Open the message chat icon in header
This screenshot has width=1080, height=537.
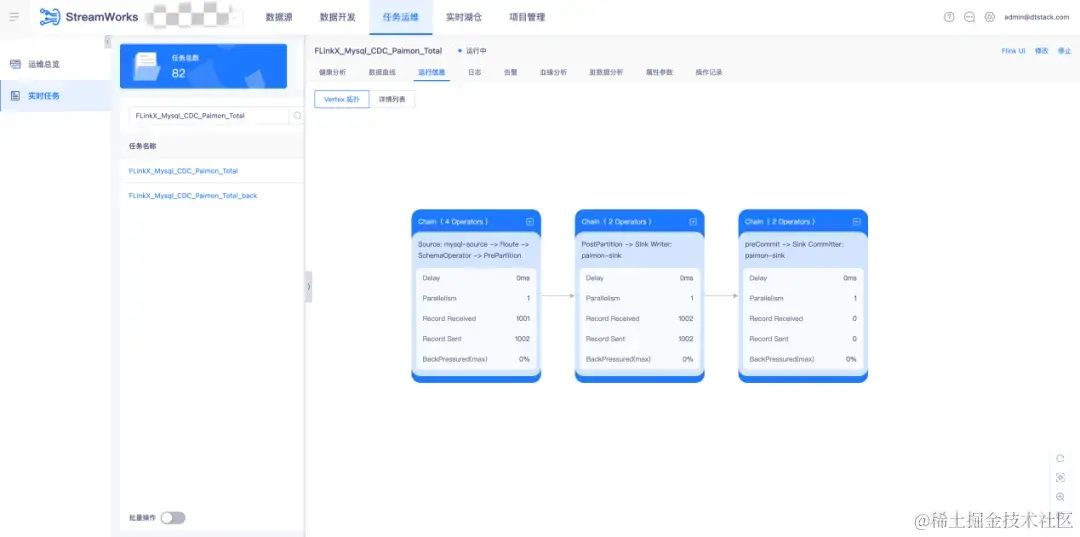coord(969,17)
